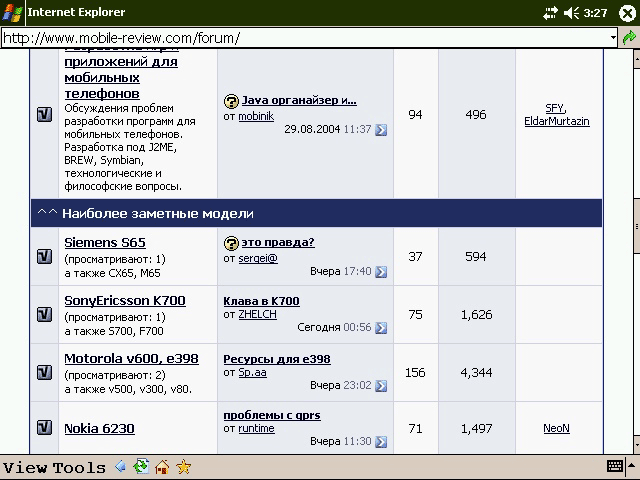The height and width of the screenshot is (480, 640).
Task: Open the Ресурсы для e398 thread
Action: point(277,359)
